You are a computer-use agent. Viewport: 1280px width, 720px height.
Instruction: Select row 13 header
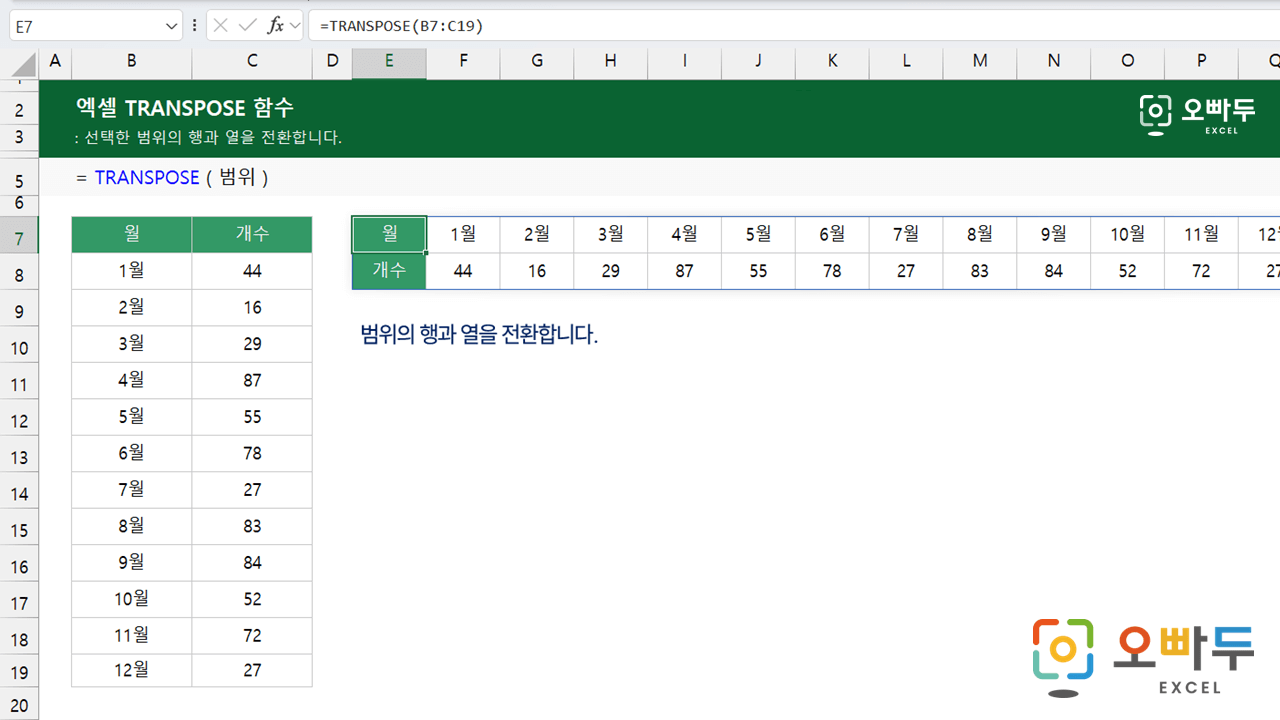click(19, 457)
